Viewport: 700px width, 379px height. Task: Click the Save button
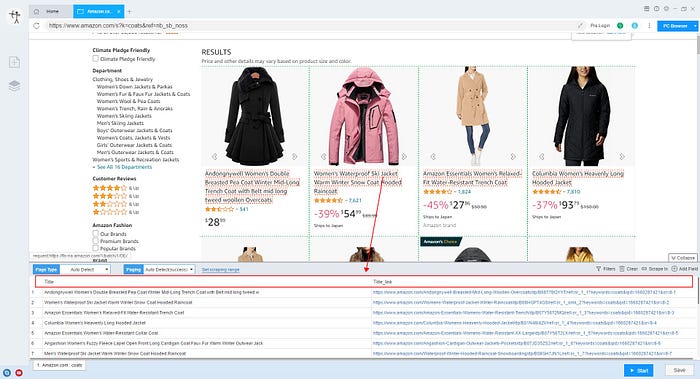pyautogui.click(x=679, y=370)
